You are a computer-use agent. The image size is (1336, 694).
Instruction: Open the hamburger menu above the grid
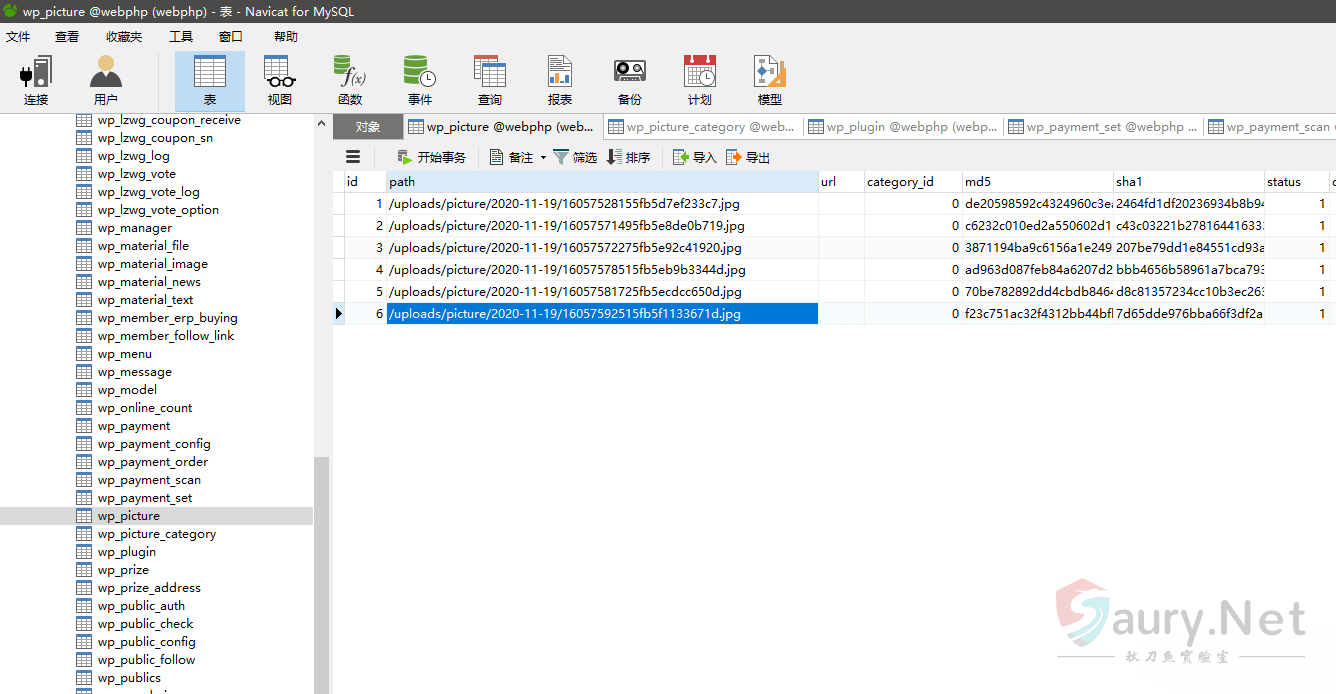tap(352, 157)
